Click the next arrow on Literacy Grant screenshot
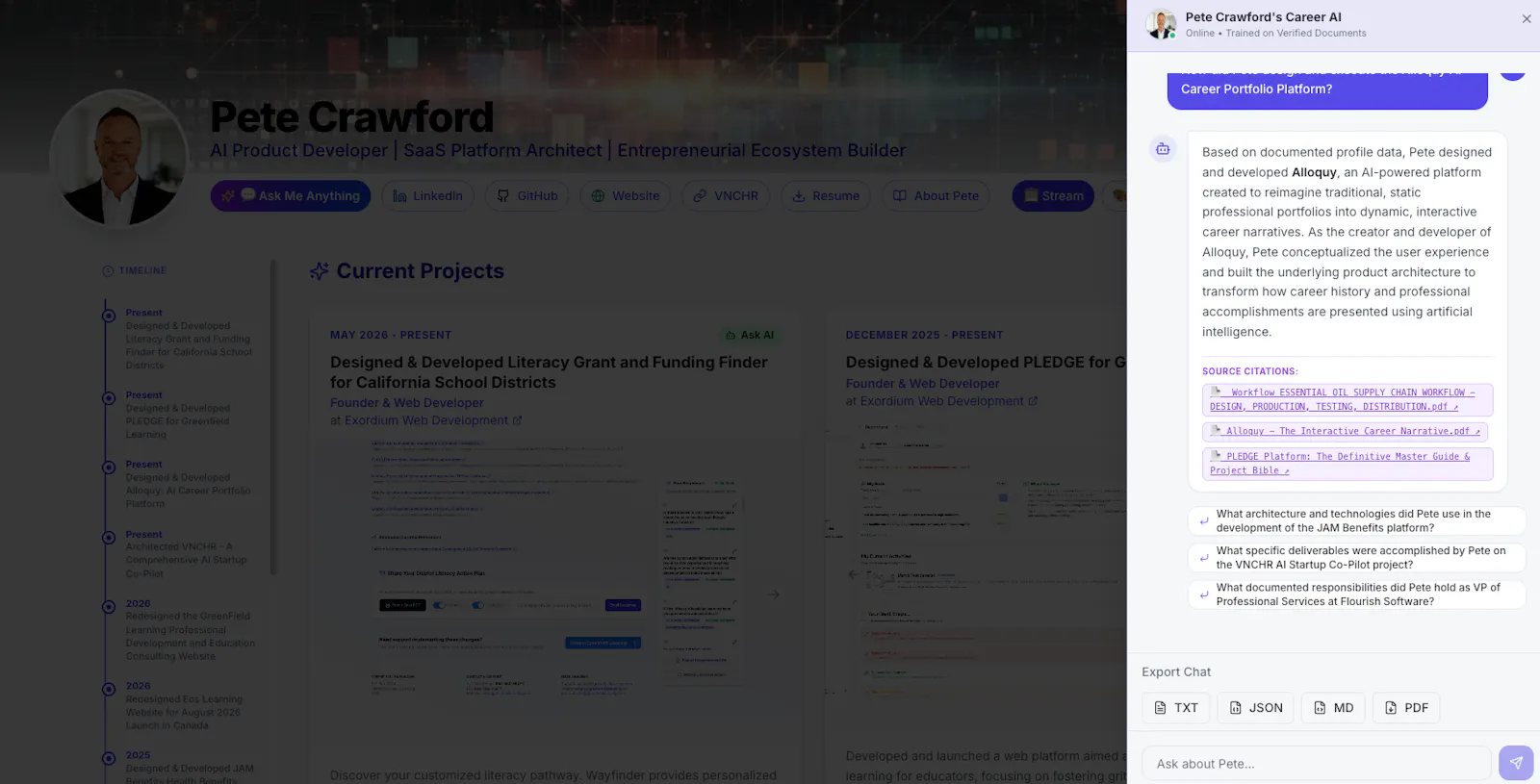 [774, 594]
